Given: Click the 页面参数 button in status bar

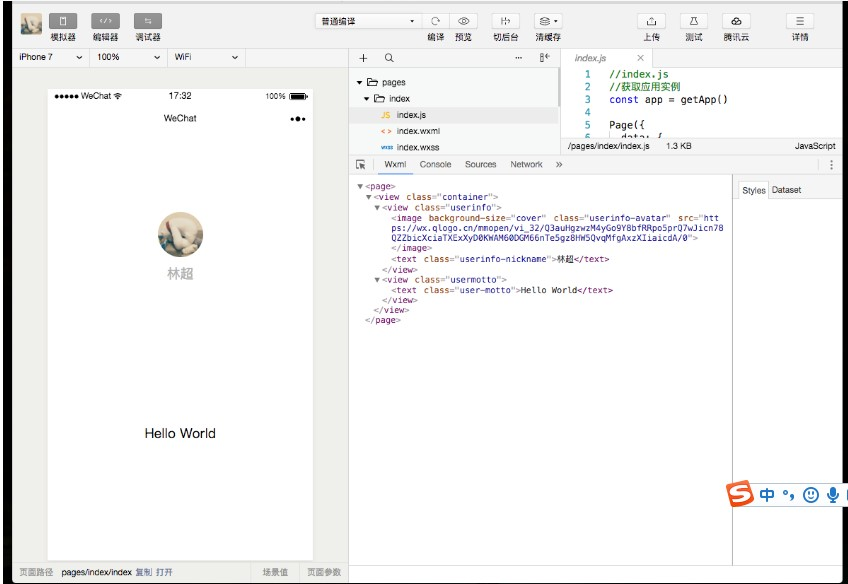Looking at the screenshot, I should tap(324, 572).
